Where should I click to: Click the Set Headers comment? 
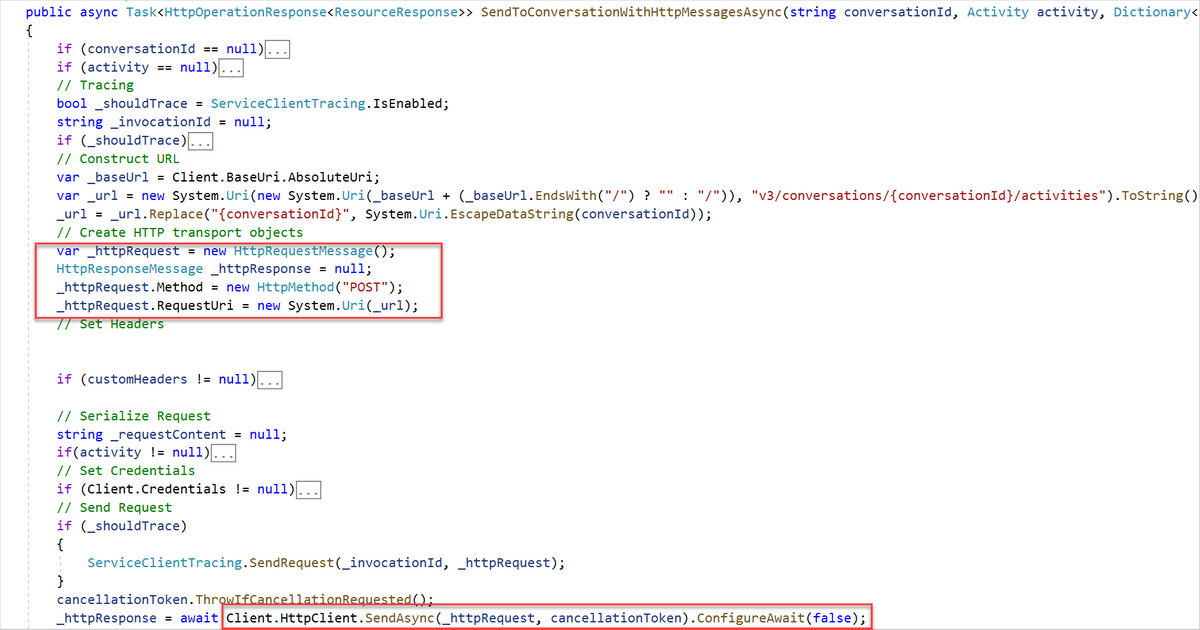[110, 323]
